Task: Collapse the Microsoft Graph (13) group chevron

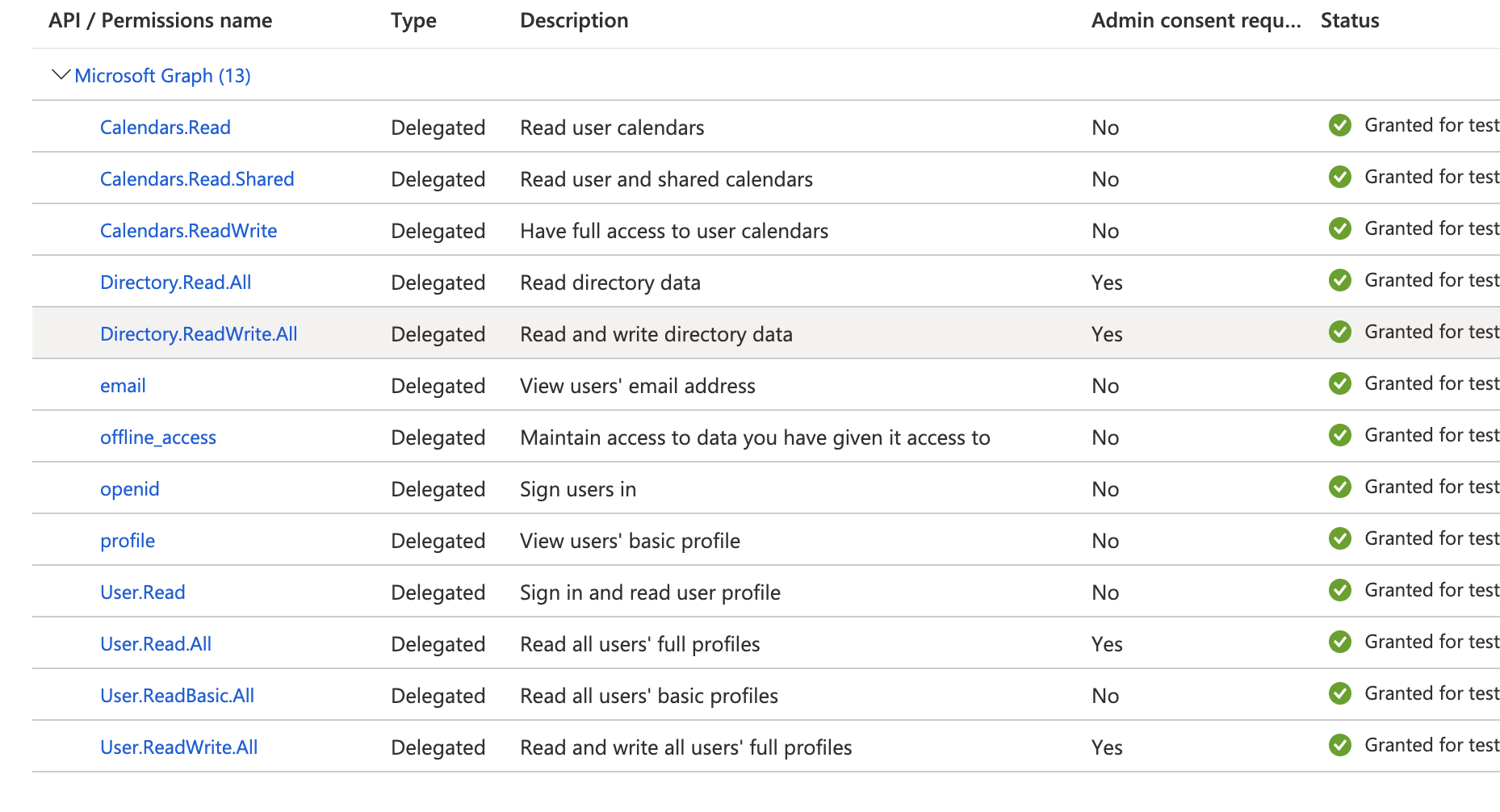Action: (61, 75)
